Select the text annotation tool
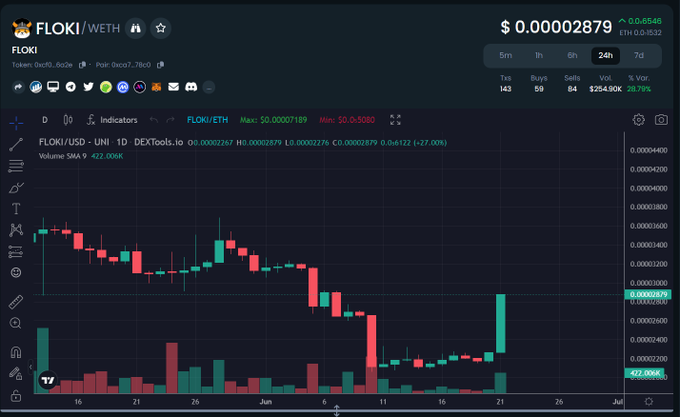The width and height of the screenshot is (680, 417). tap(16, 209)
